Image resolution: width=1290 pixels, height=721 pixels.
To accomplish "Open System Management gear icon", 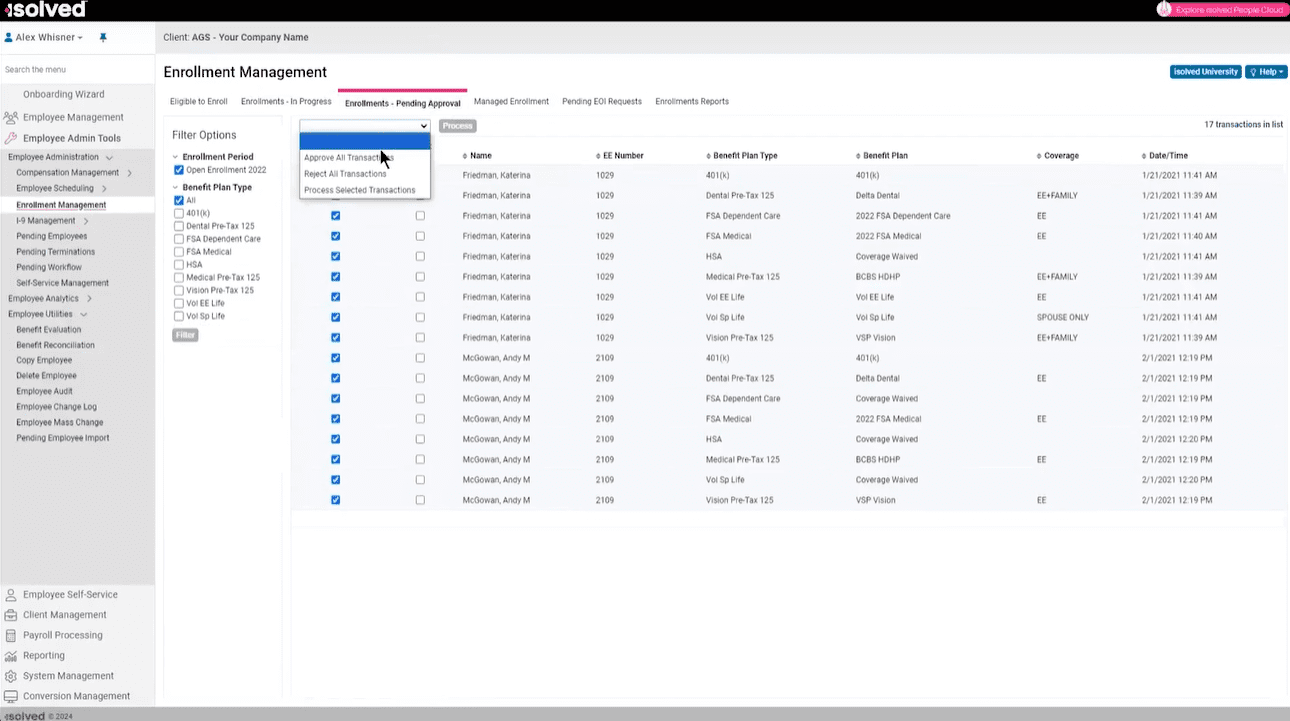I will [x=11, y=676].
